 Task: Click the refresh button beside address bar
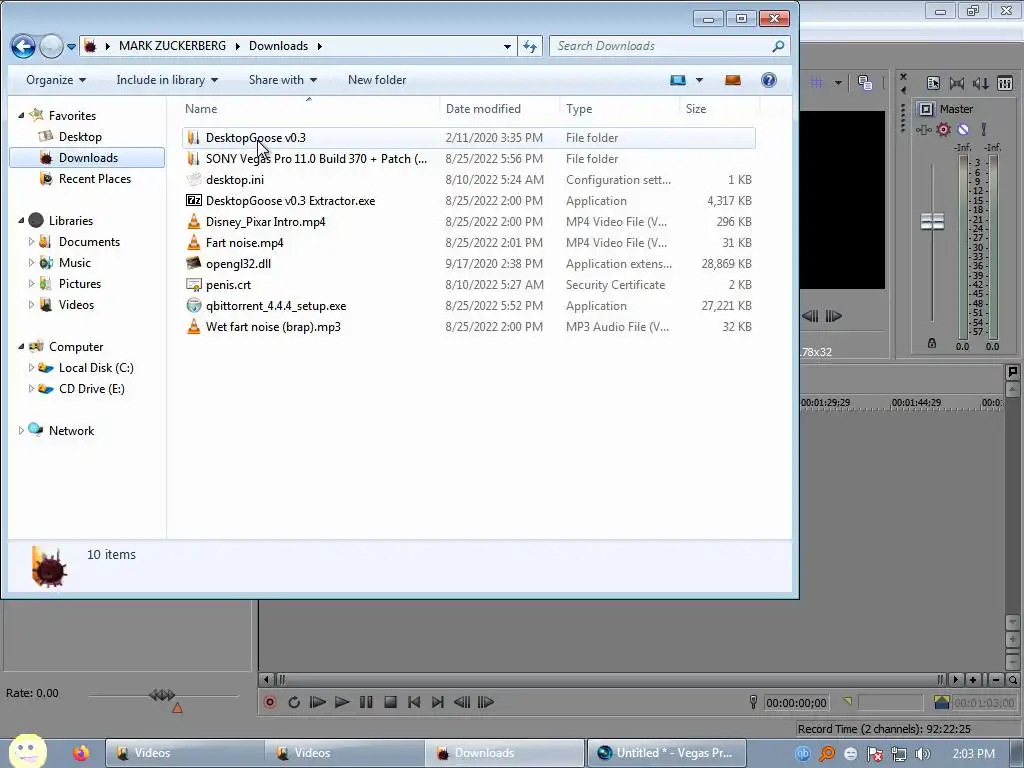pos(530,46)
